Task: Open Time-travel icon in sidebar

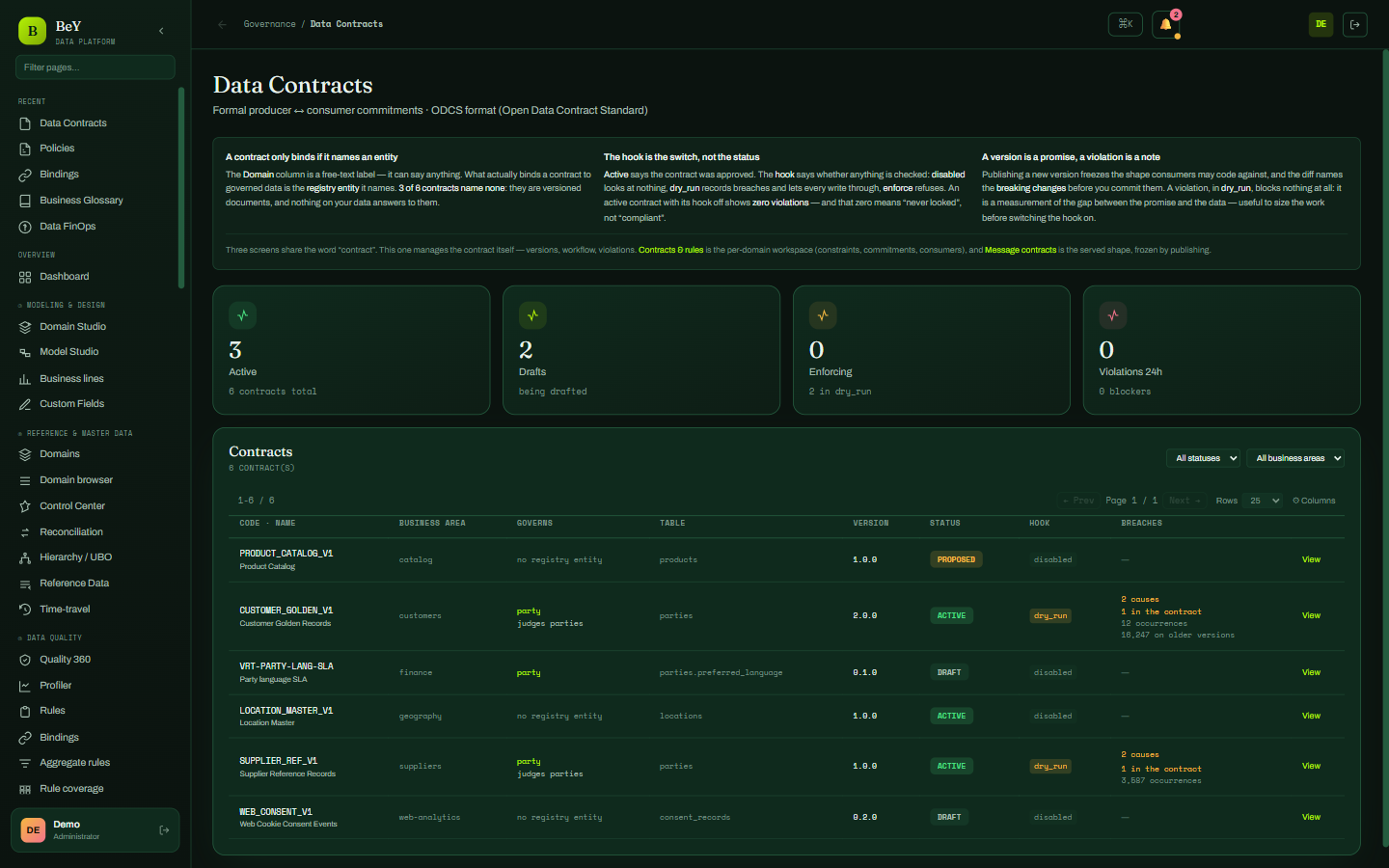Action: coord(25,610)
